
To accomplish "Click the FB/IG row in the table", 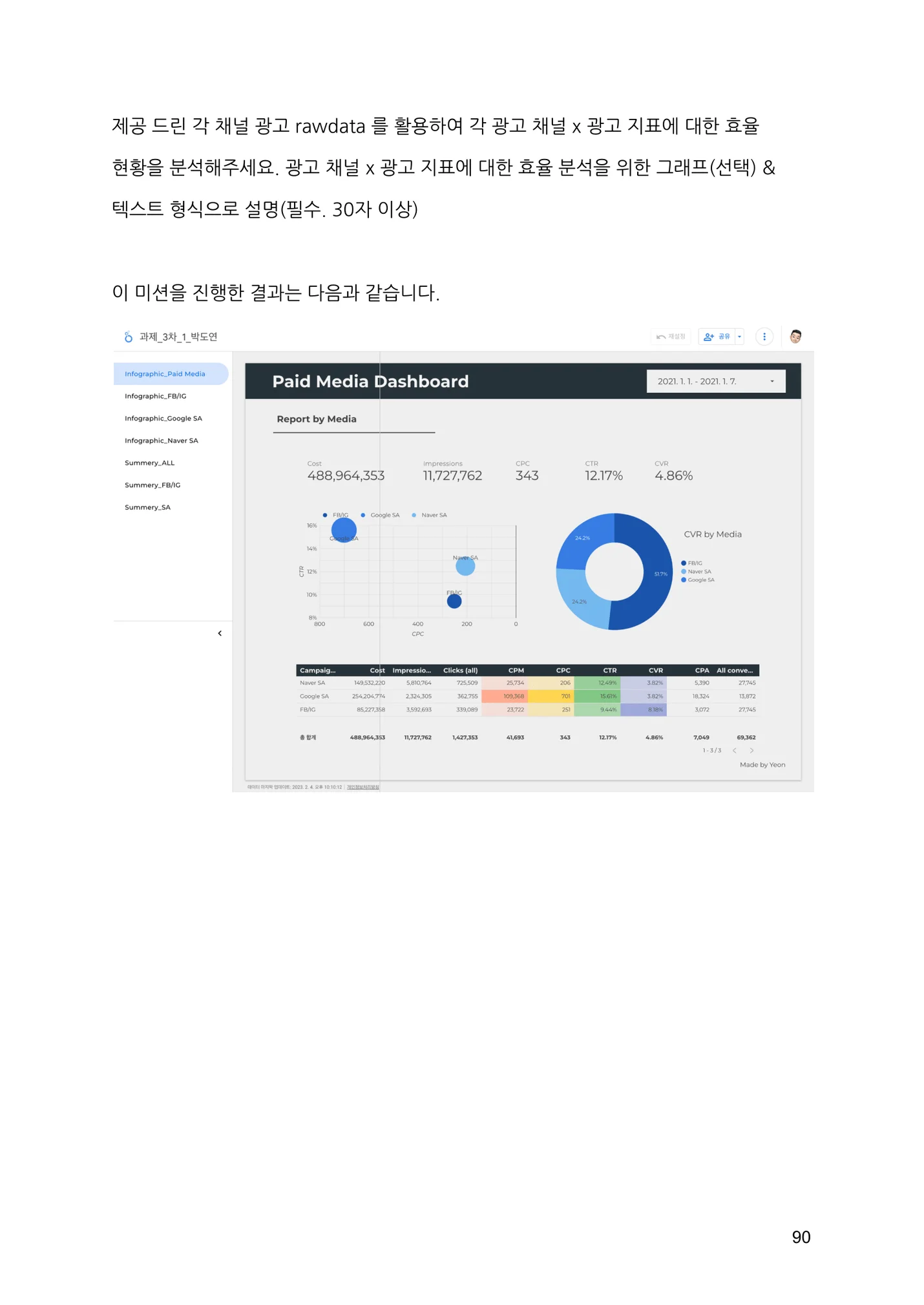I will click(527, 709).
